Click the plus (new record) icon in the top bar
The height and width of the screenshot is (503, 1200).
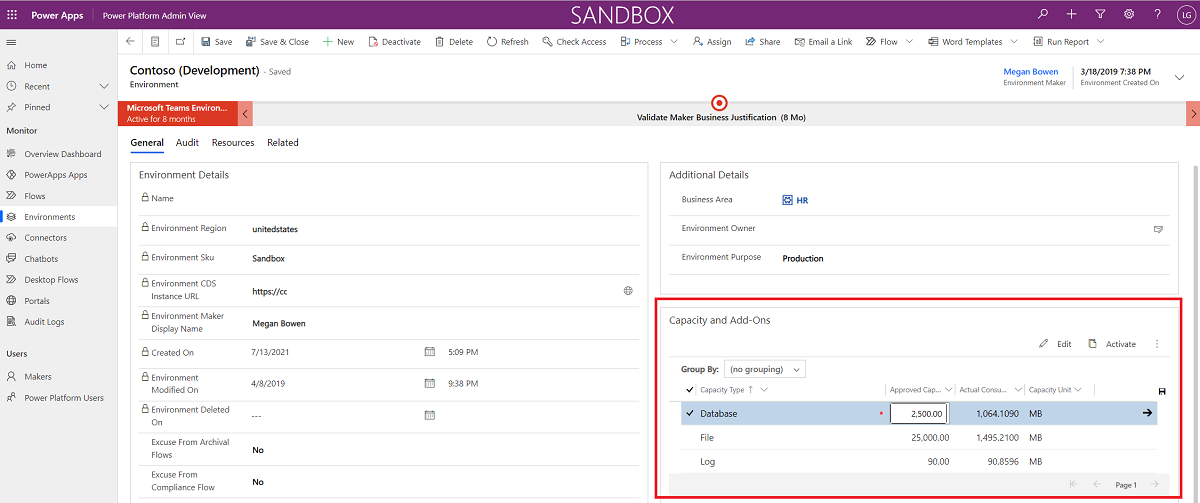pyautogui.click(x=1071, y=14)
